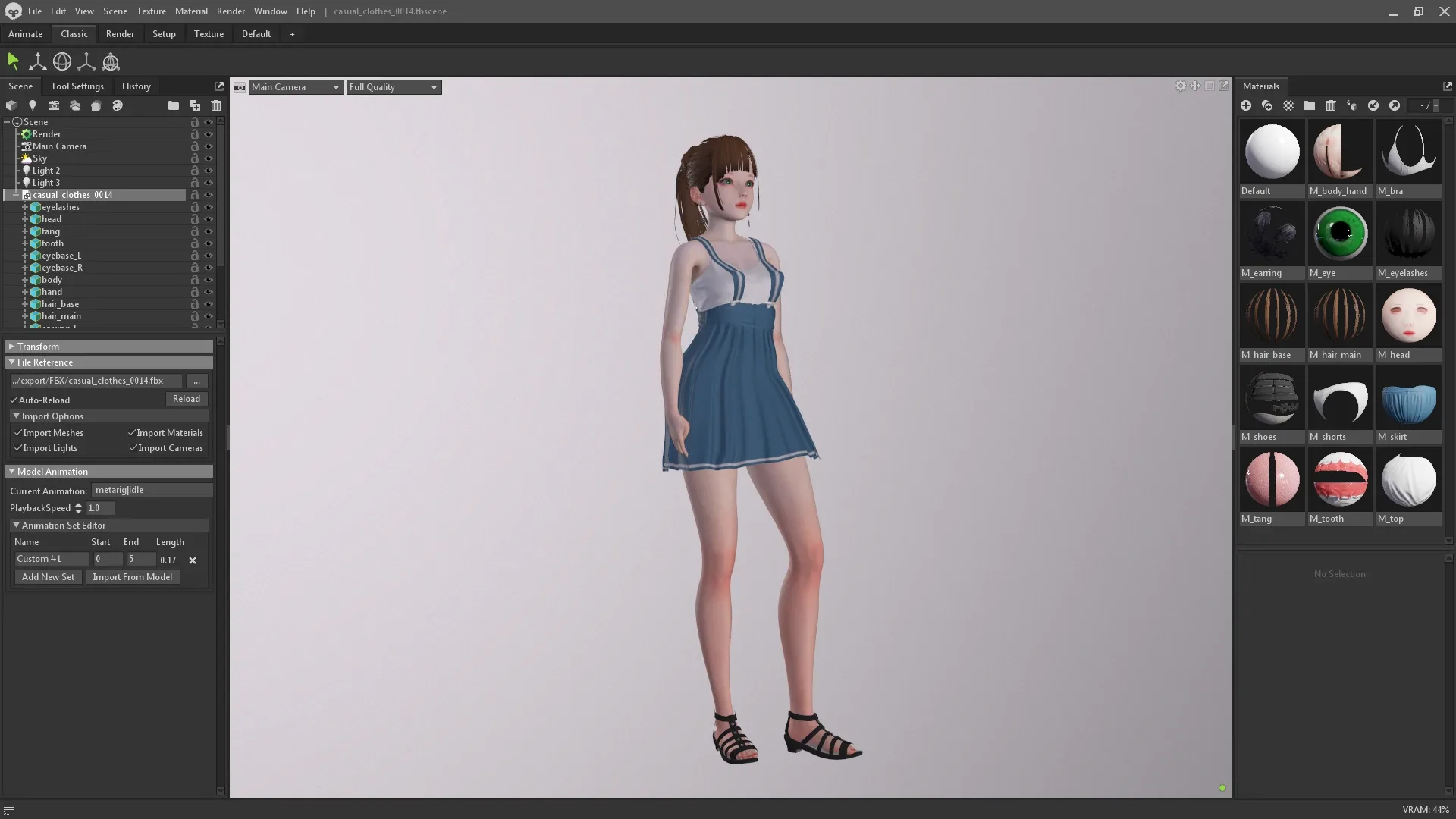Click the Reload button for the FBX file
Viewport: 1456px width, 819px height.
click(x=186, y=399)
